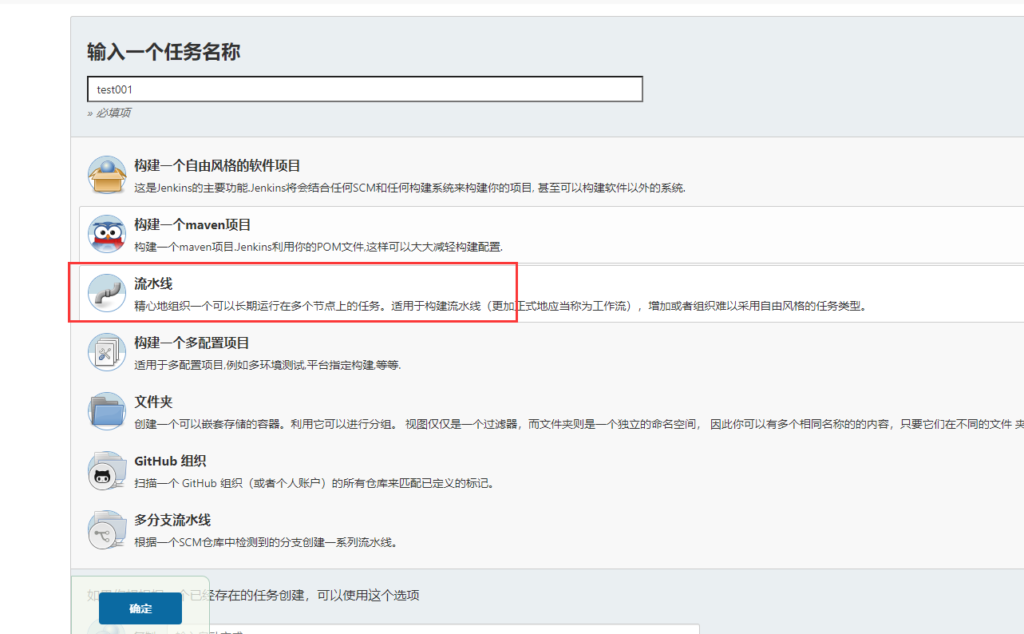Image resolution: width=1024 pixels, height=634 pixels.
Task: Select the 多分支流水线 title
Action: click(173, 520)
